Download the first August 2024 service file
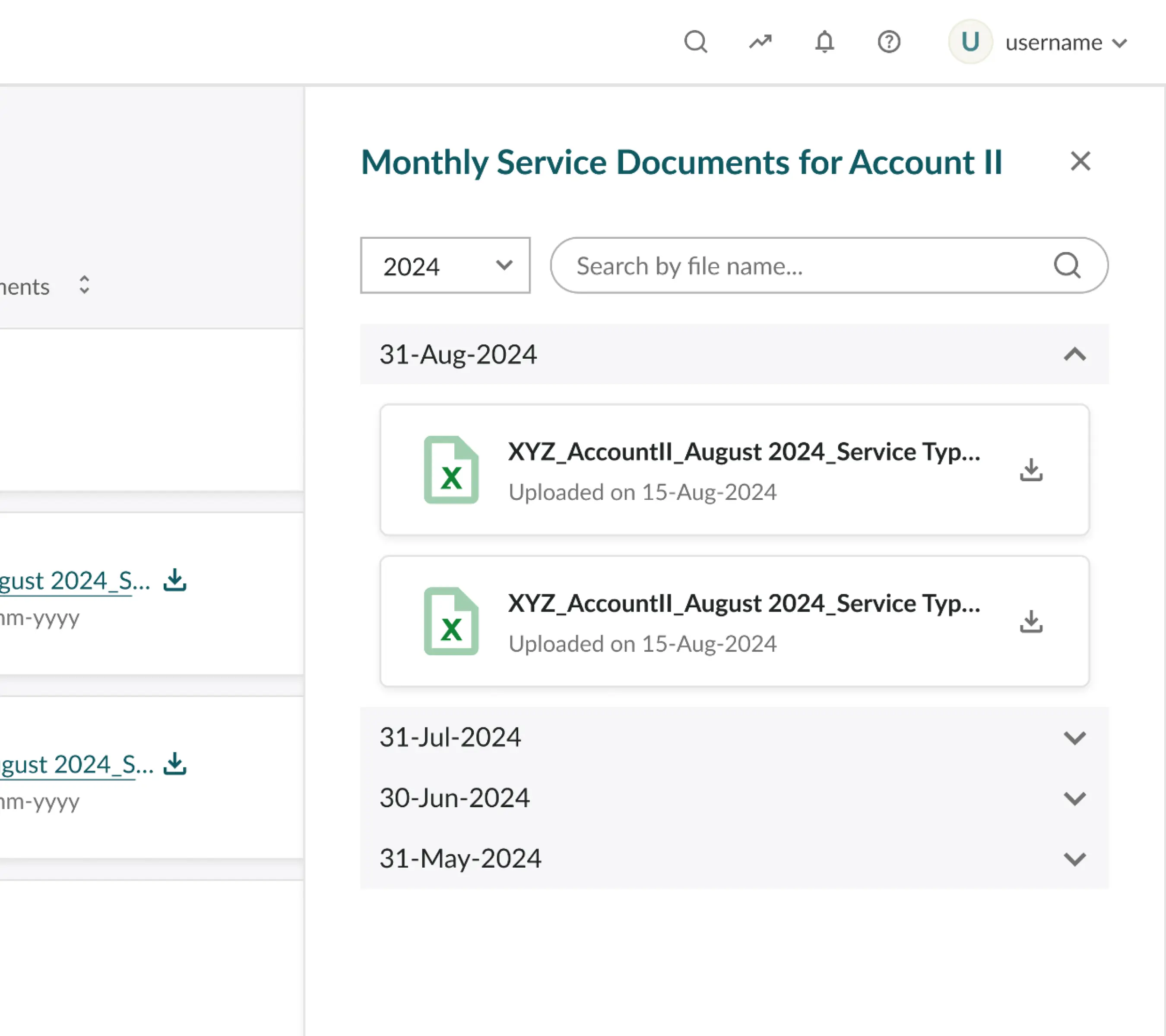This screenshot has width=1166, height=1036. coord(1031,470)
